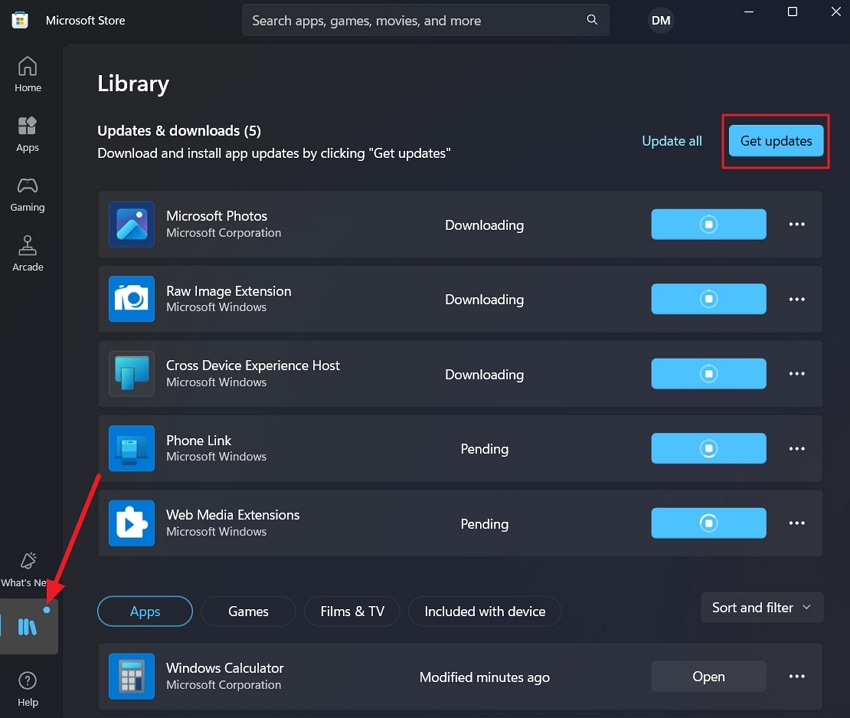Stop the Raw Image Extension download
Image resolution: width=850 pixels, height=718 pixels.
click(x=709, y=299)
